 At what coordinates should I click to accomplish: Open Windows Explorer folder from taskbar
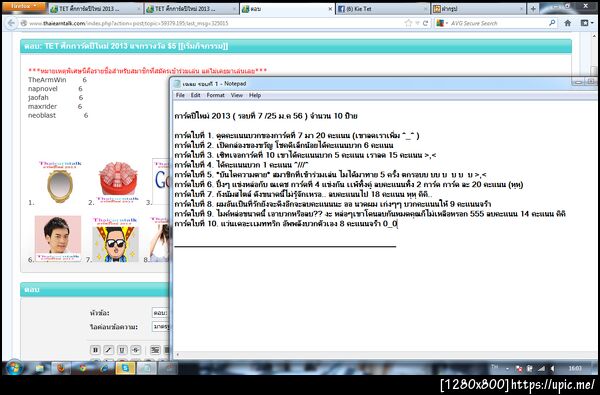pyautogui.click(x=40, y=369)
